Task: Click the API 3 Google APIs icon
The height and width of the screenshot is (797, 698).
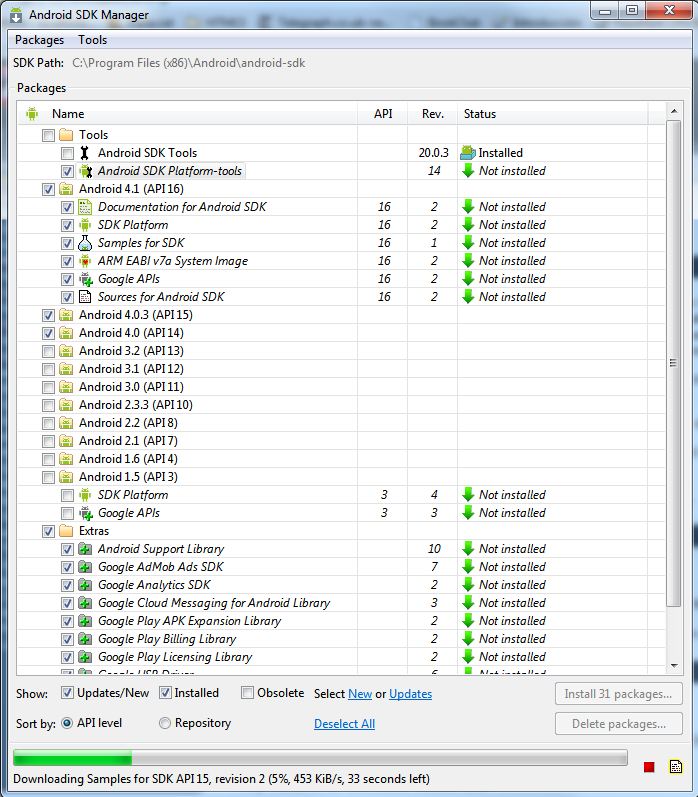Action: coord(85,513)
